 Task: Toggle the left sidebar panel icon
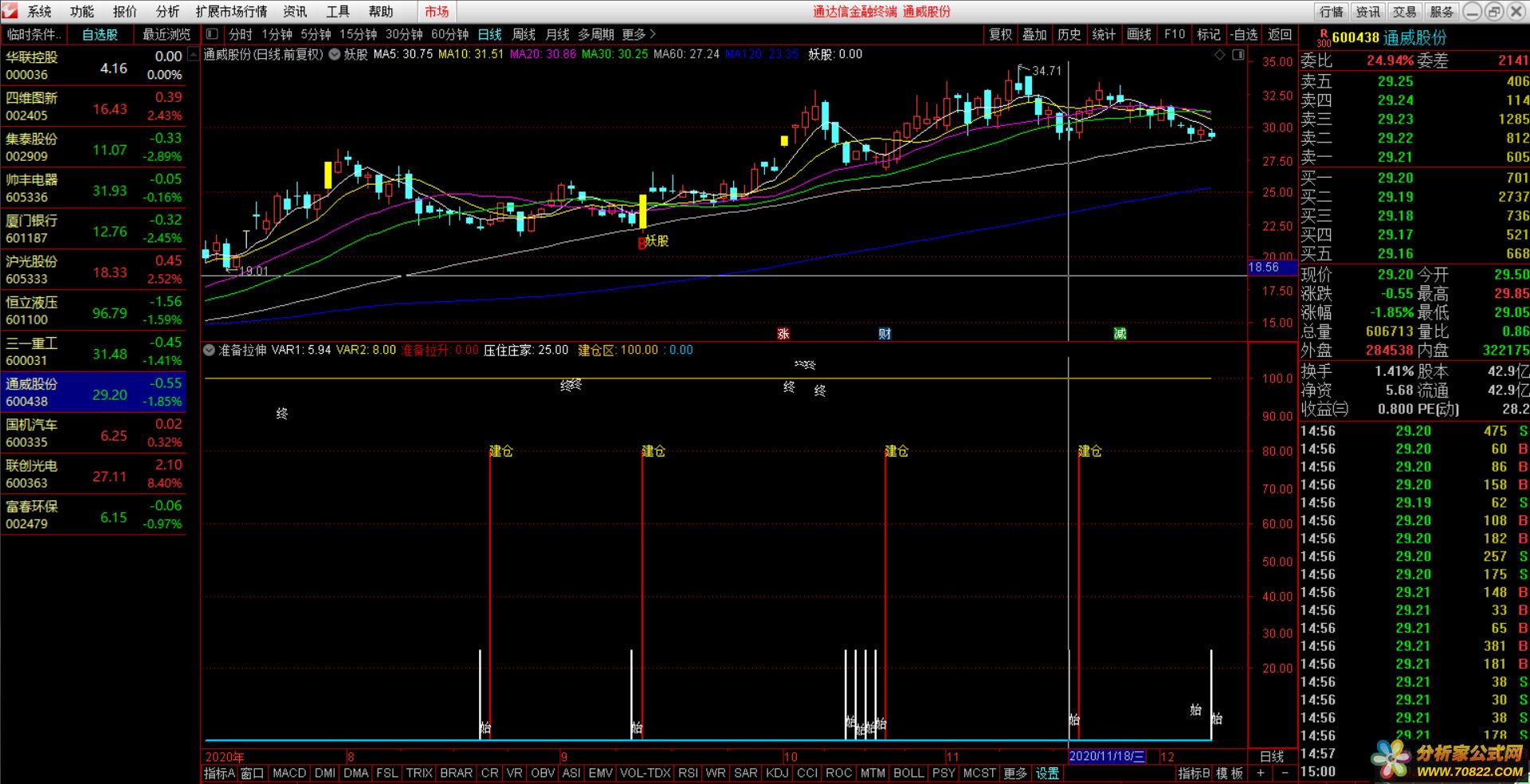[x=211, y=34]
